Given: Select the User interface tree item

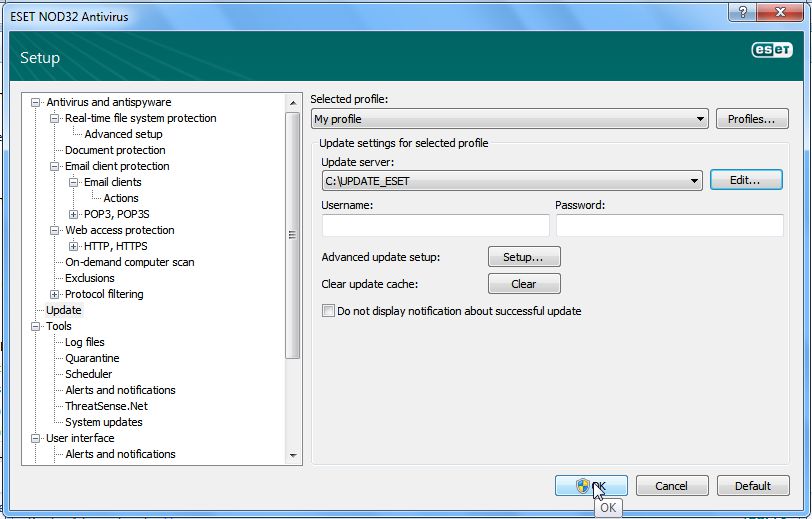Looking at the screenshot, I should 80,439.
